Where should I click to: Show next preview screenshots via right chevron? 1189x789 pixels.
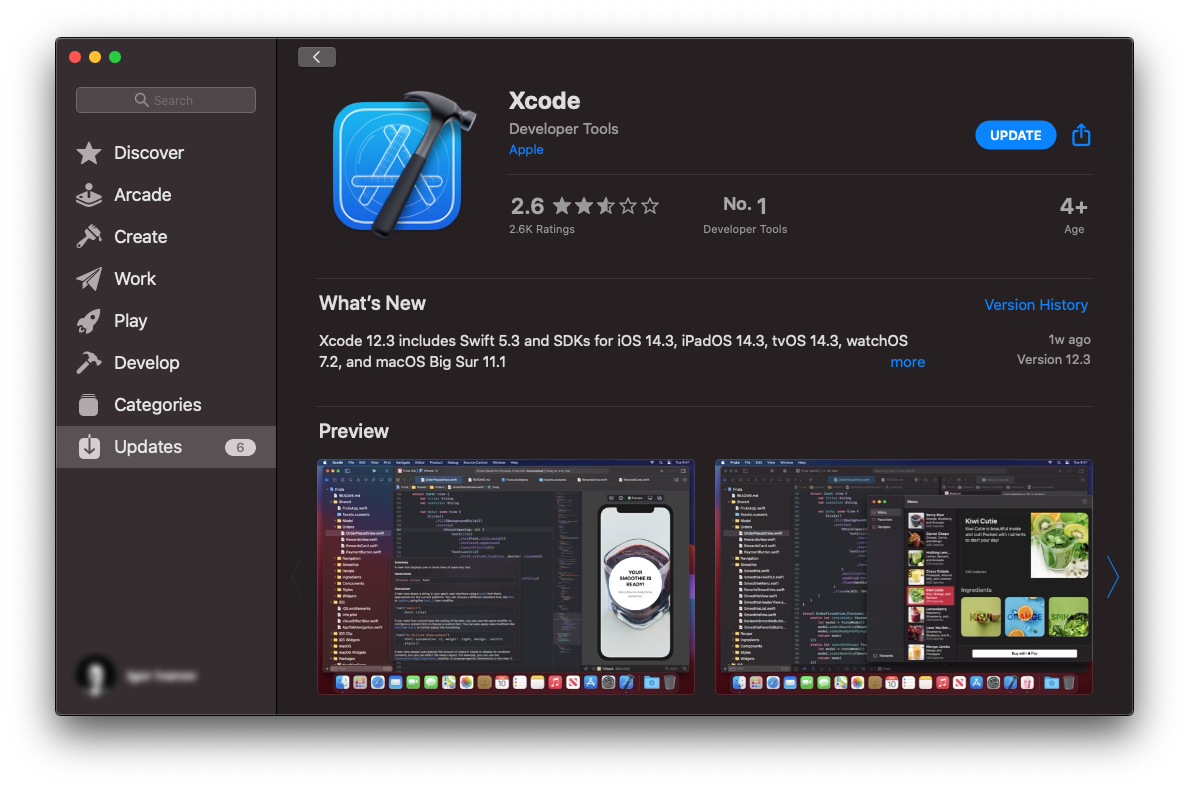[x=1113, y=577]
